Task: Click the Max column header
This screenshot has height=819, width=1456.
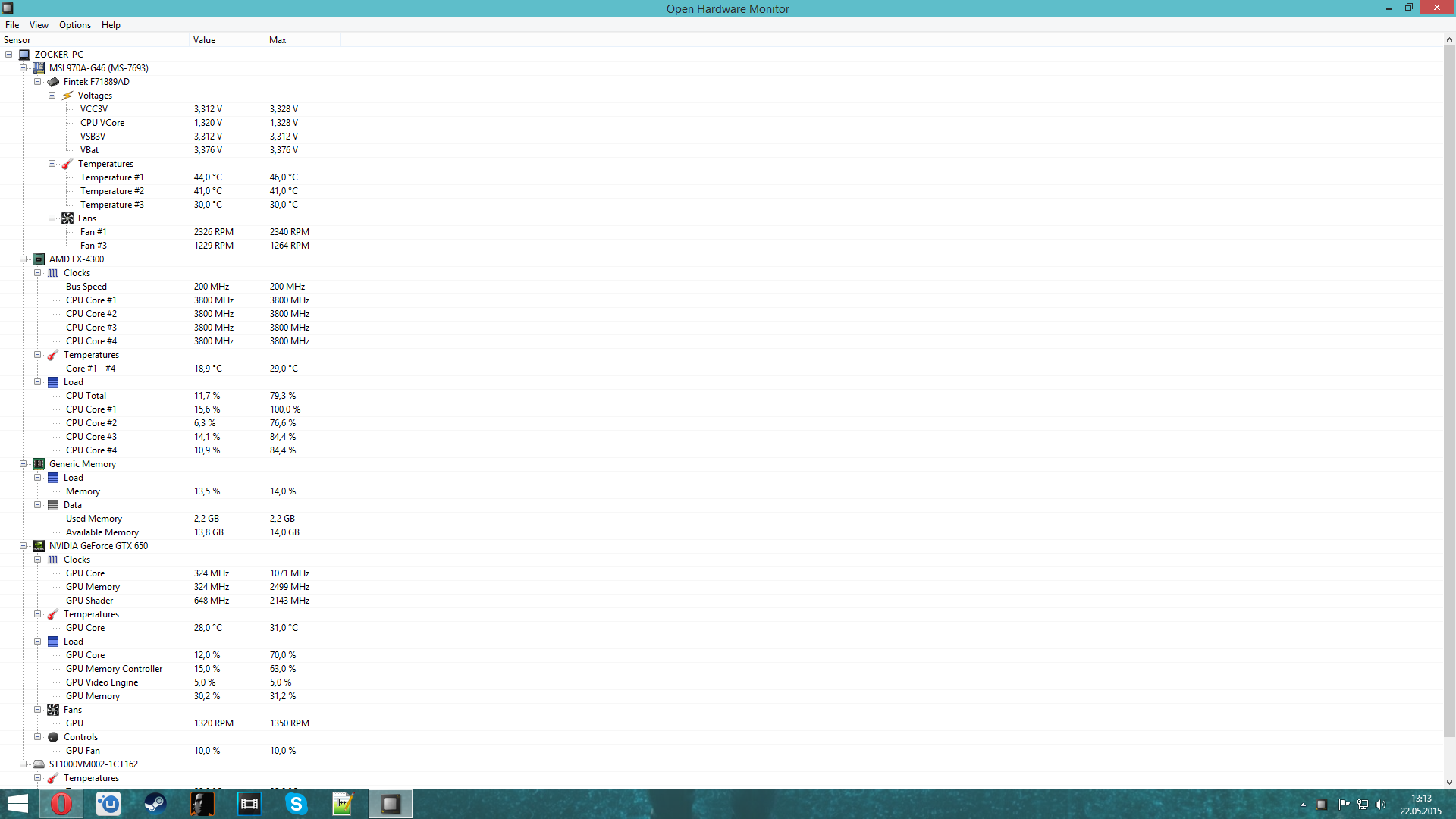Action: coord(278,40)
